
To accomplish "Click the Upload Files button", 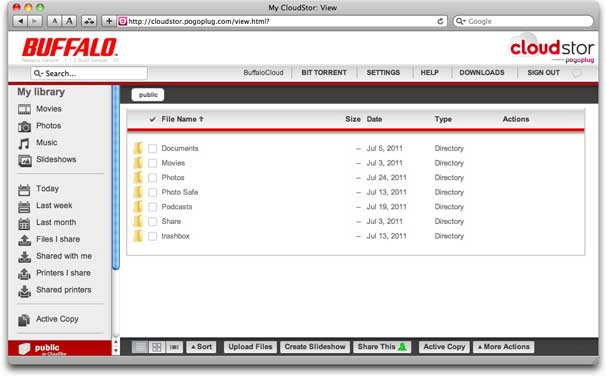I will 250,347.
